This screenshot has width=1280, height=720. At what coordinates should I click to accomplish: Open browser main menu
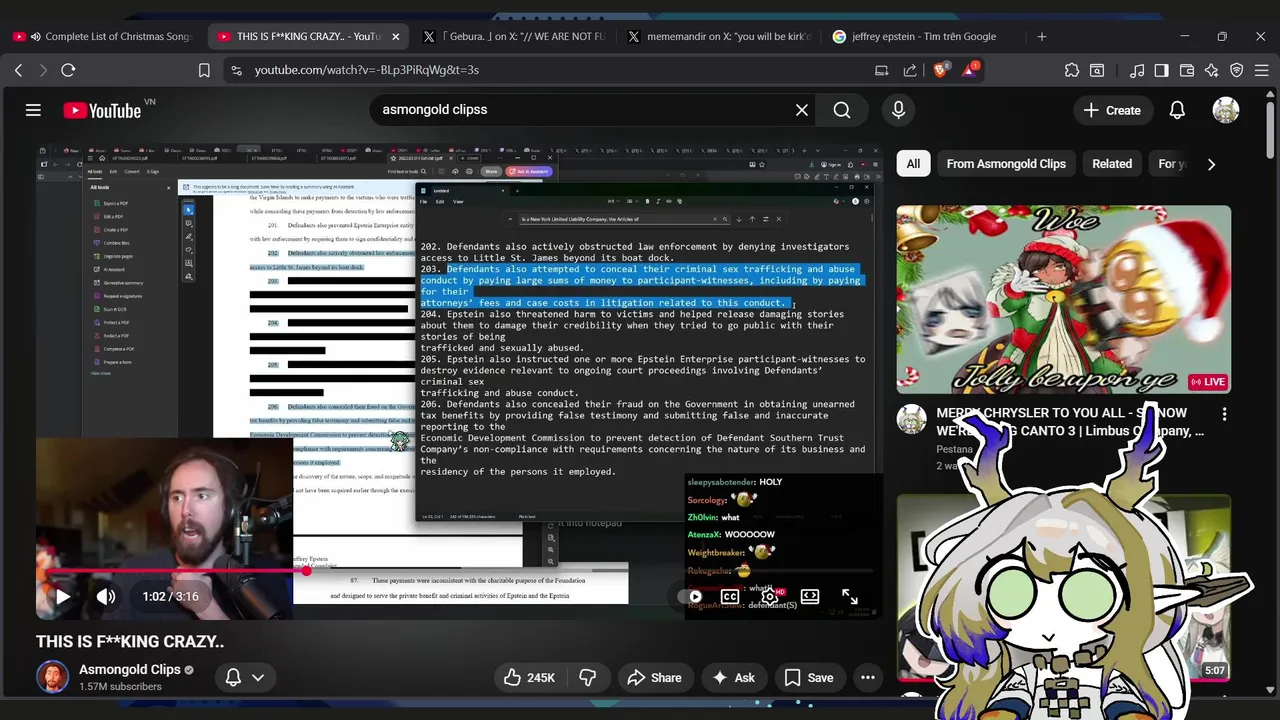1262,70
